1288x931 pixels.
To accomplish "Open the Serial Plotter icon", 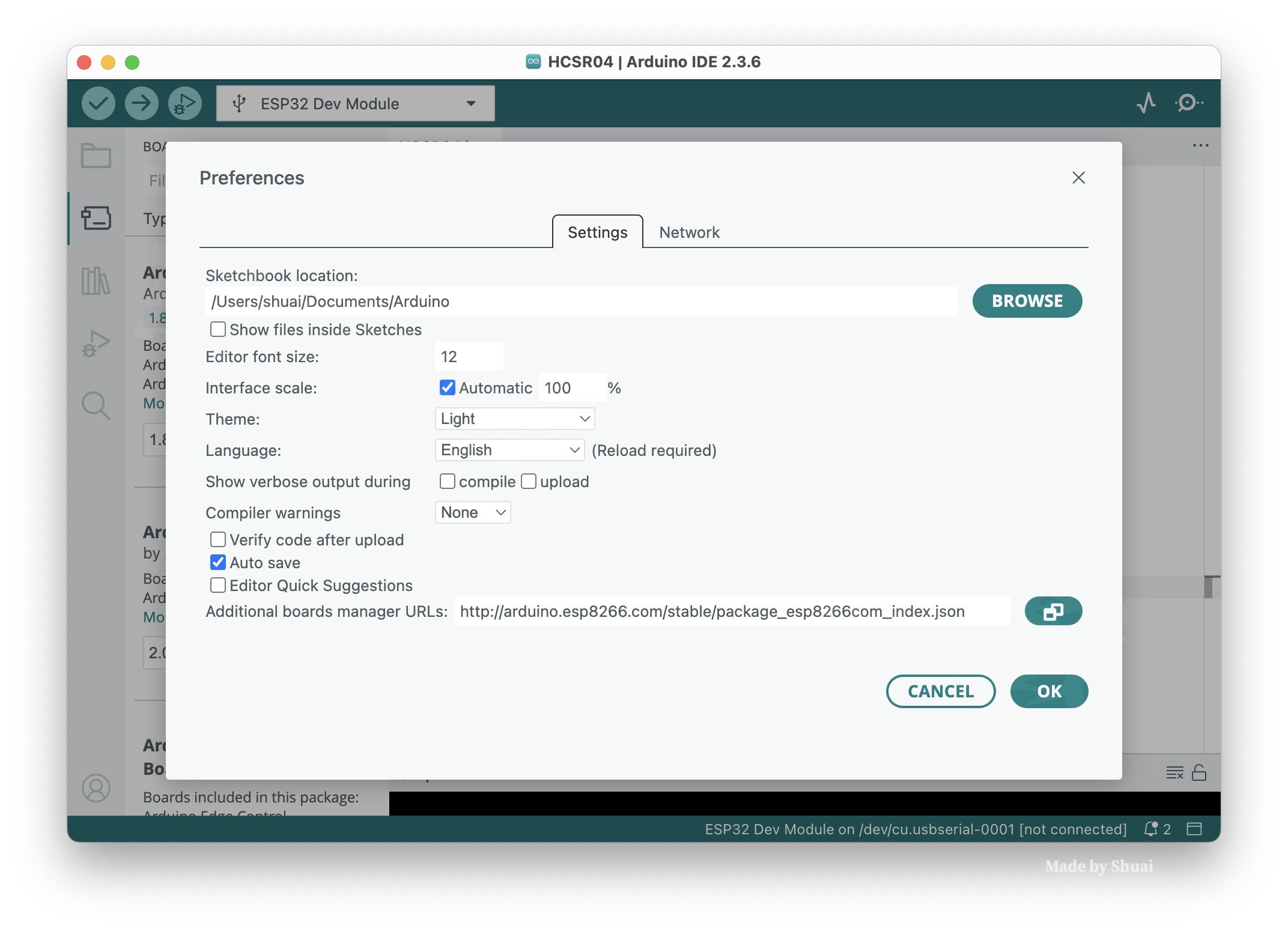I will (1146, 103).
